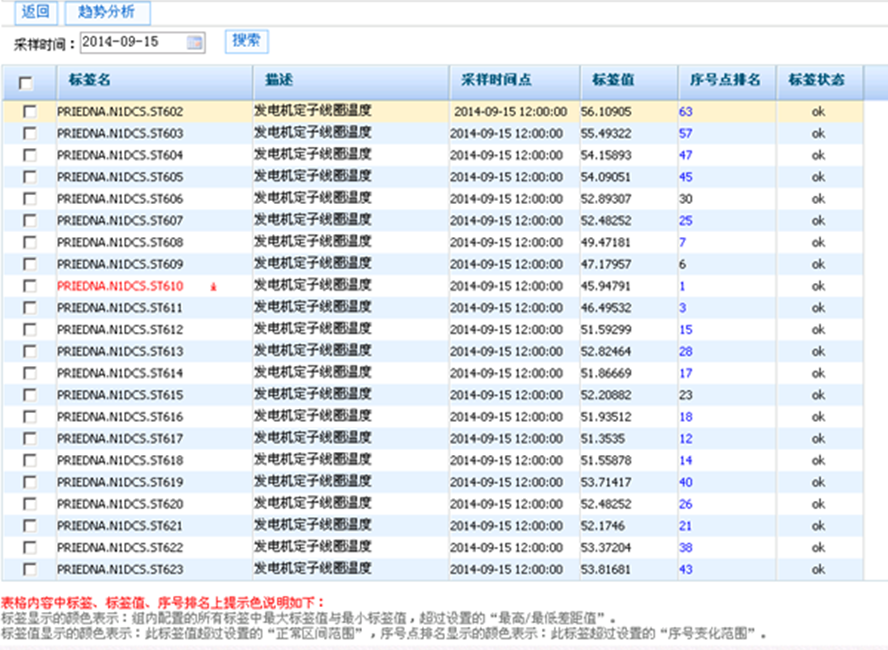Image resolution: width=888 pixels, height=650 pixels.
Task: Select tag name PRIEDNA.N1DCS.ST602
Action: [x=120, y=112]
